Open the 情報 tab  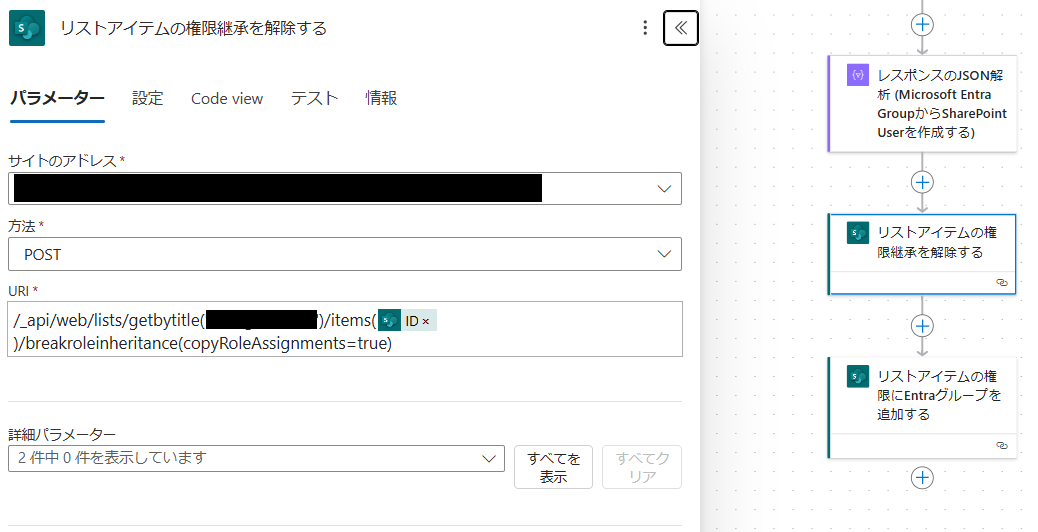(x=381, y=99)
